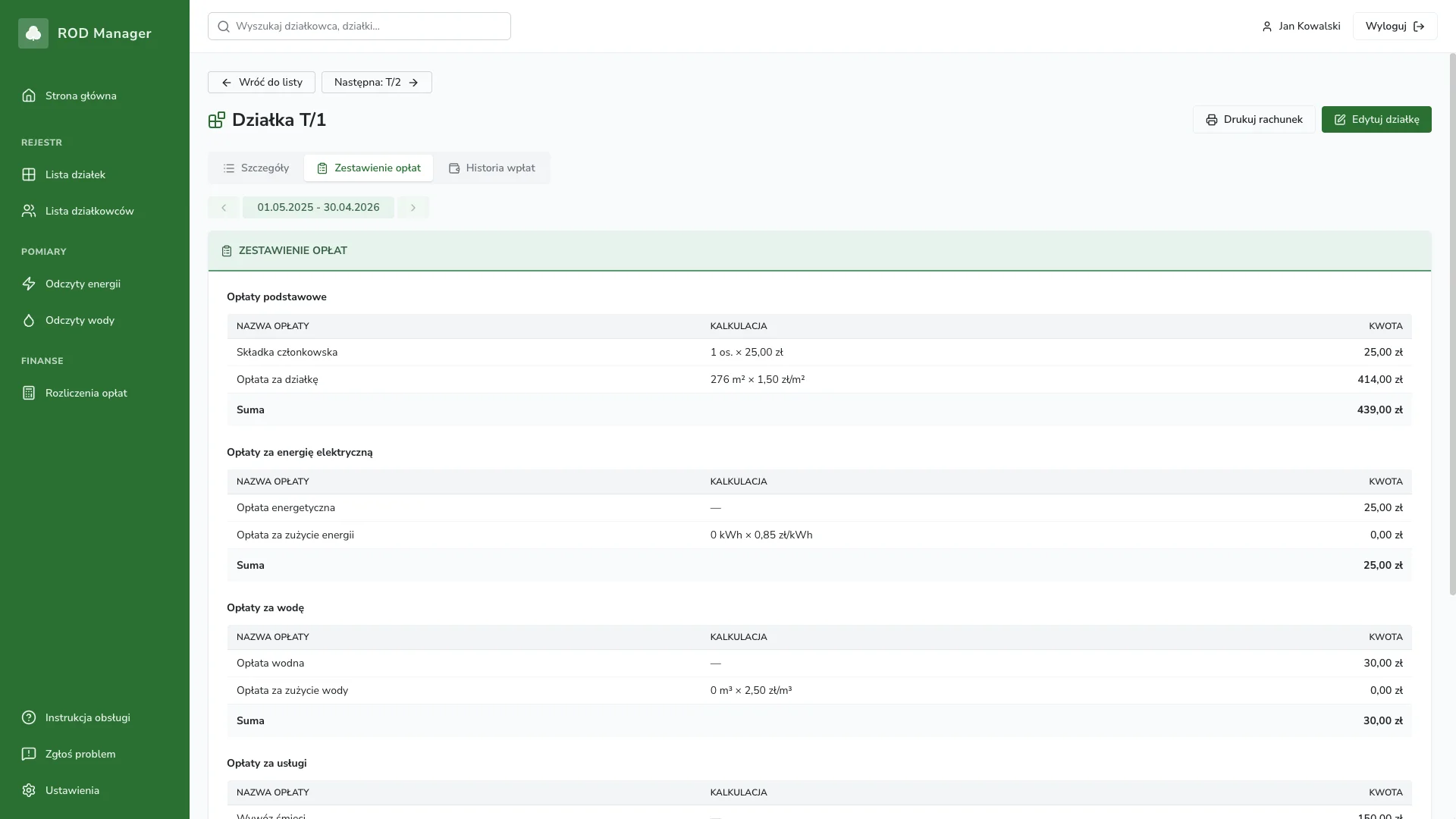The width and height of the screenshot is (1456, 819).
Task: Open Instrukcja obsługi help icon
Action: coord(29,717)
